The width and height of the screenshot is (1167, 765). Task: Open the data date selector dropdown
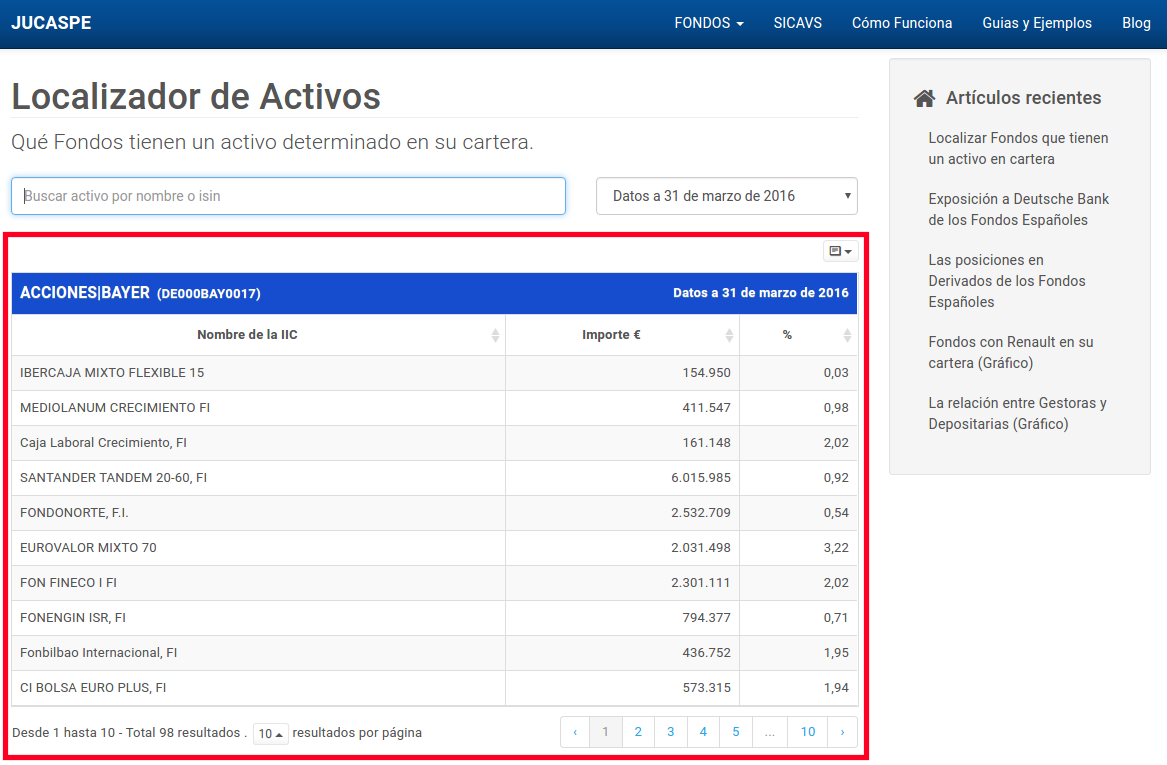[726, 196]
